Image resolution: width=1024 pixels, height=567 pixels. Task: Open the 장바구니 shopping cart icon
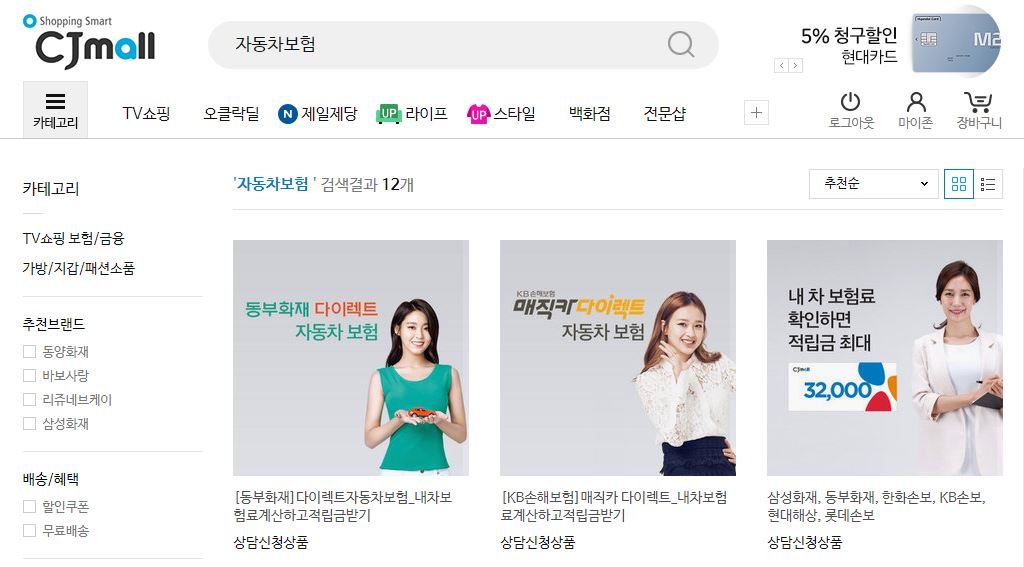click(x=978, y=102)
